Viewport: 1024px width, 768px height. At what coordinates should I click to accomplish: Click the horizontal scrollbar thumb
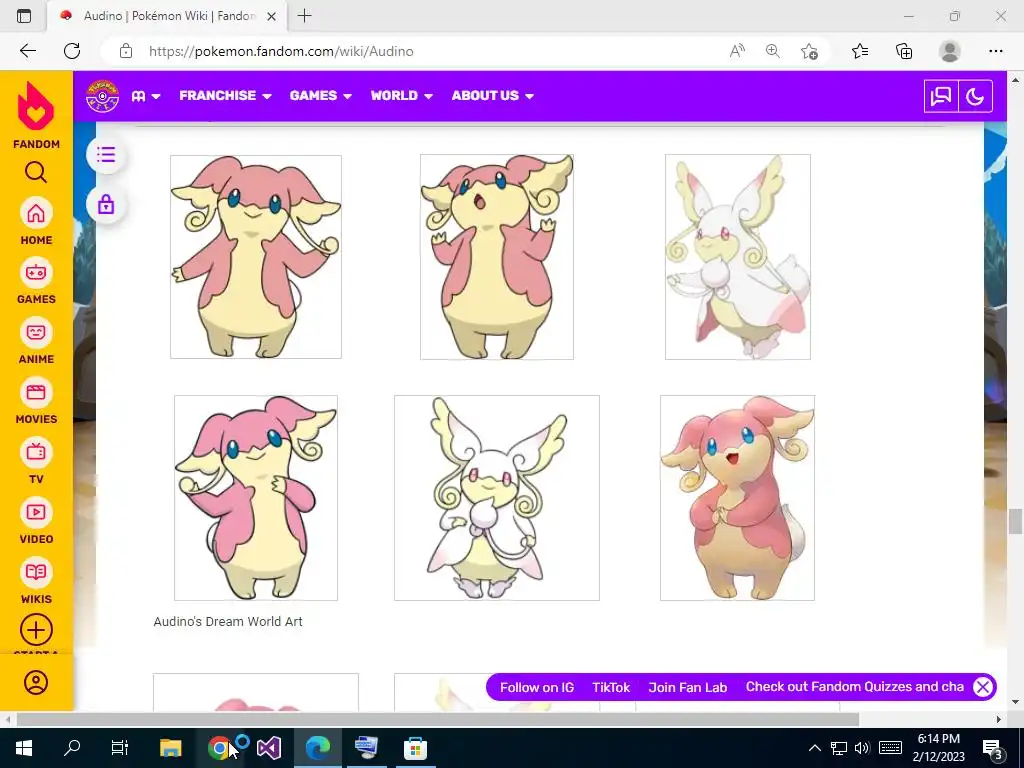tap(438, 719)
